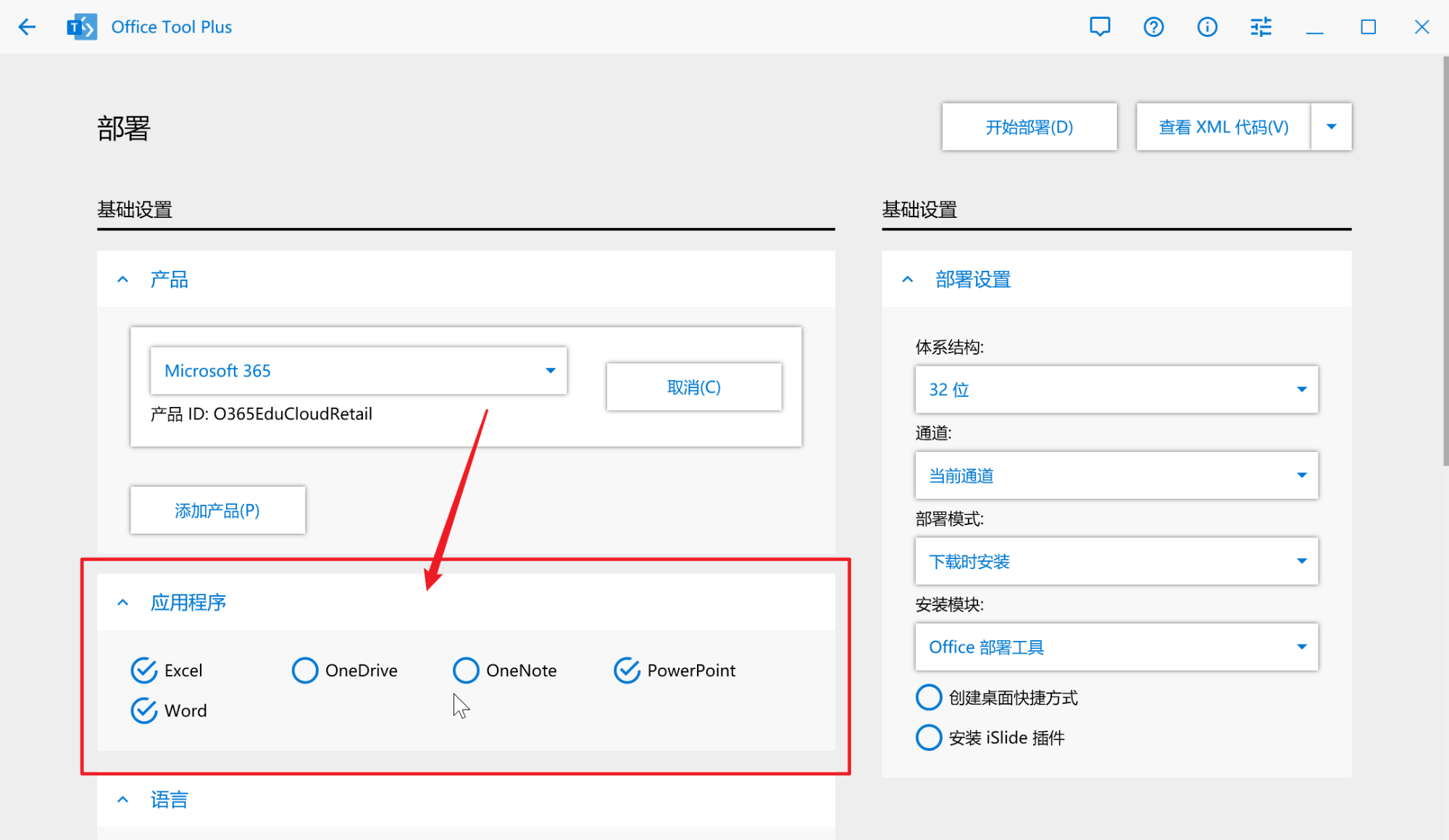Image resolution: width=1449 pixels, height=840 pixels.
Task: Maximize the Office Tool Plus window
Action: pyautogui.click(x=1368, y=27)
